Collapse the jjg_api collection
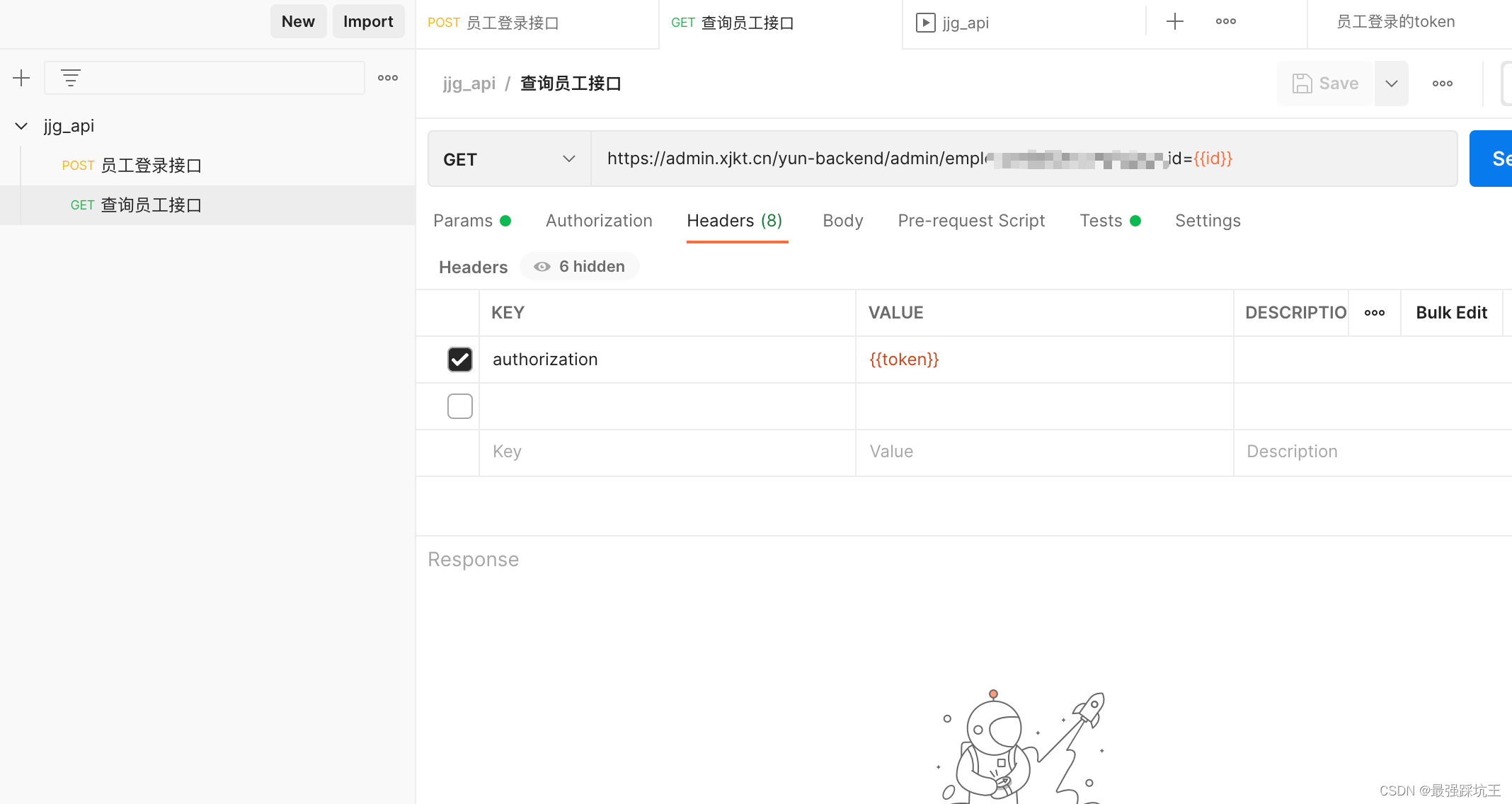This screenshot has height=804, width=1512. (21, 126)
